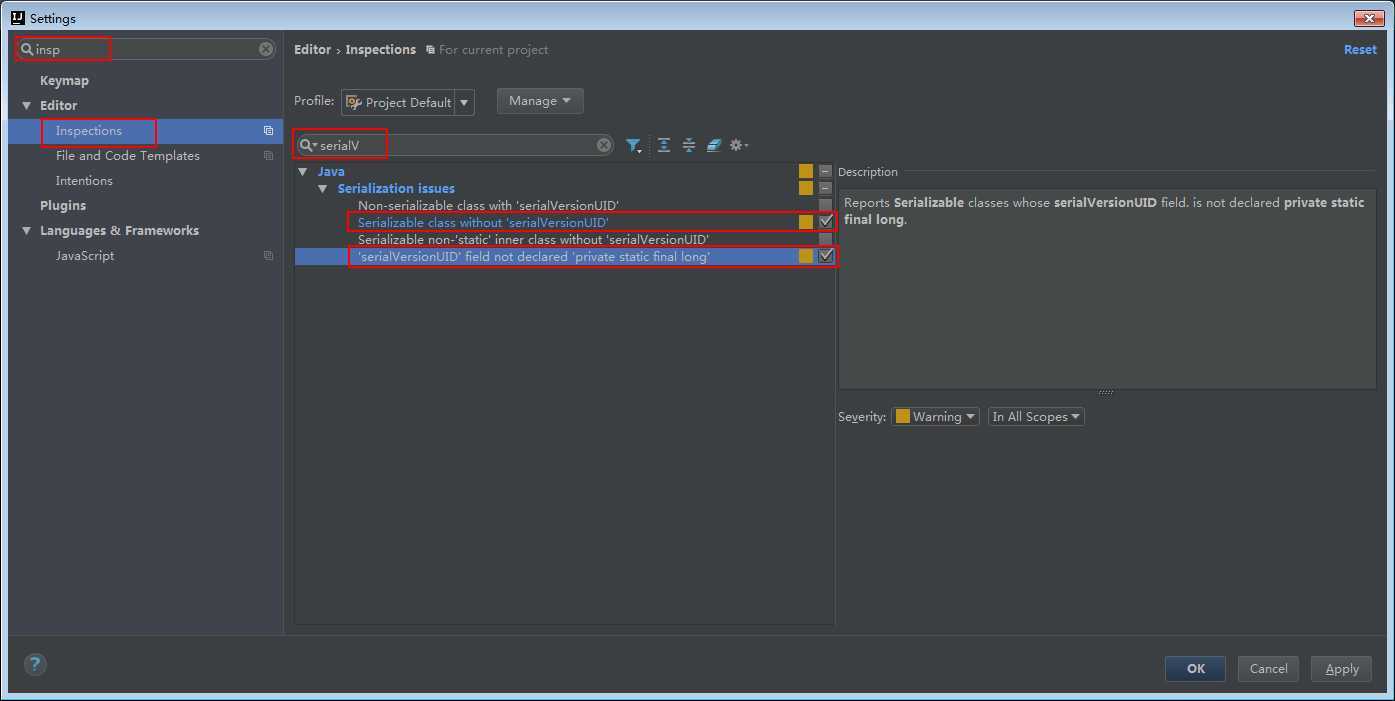This screenshot has width=1395, height=701.
Task: Click the 'Serialization issues' group label
Action: (x=396, y=188)
